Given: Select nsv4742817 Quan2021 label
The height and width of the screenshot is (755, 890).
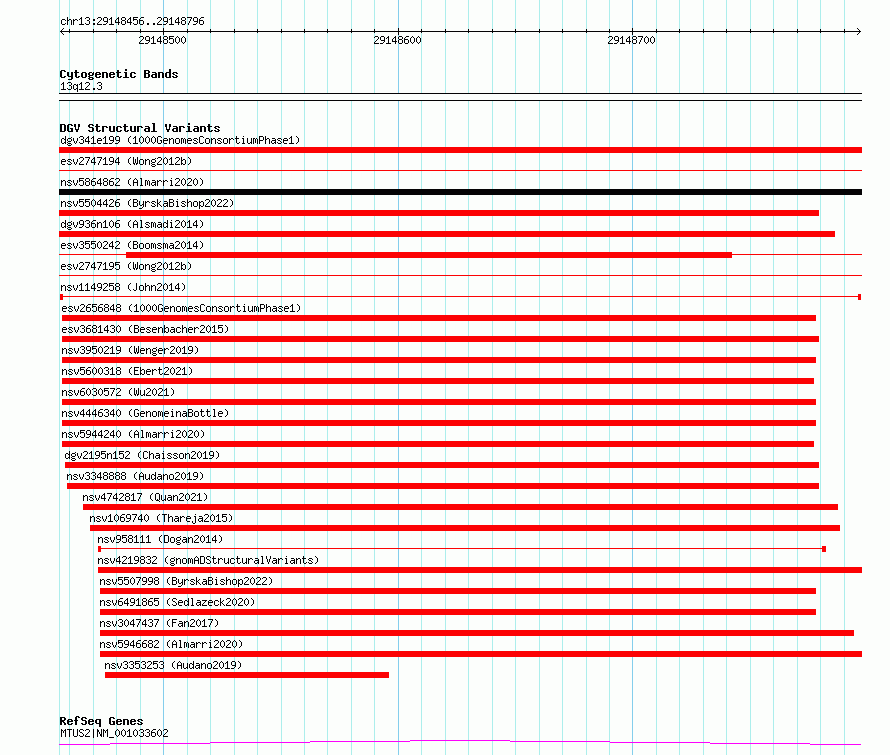Looking at the screenshot, I should [145, 497].
